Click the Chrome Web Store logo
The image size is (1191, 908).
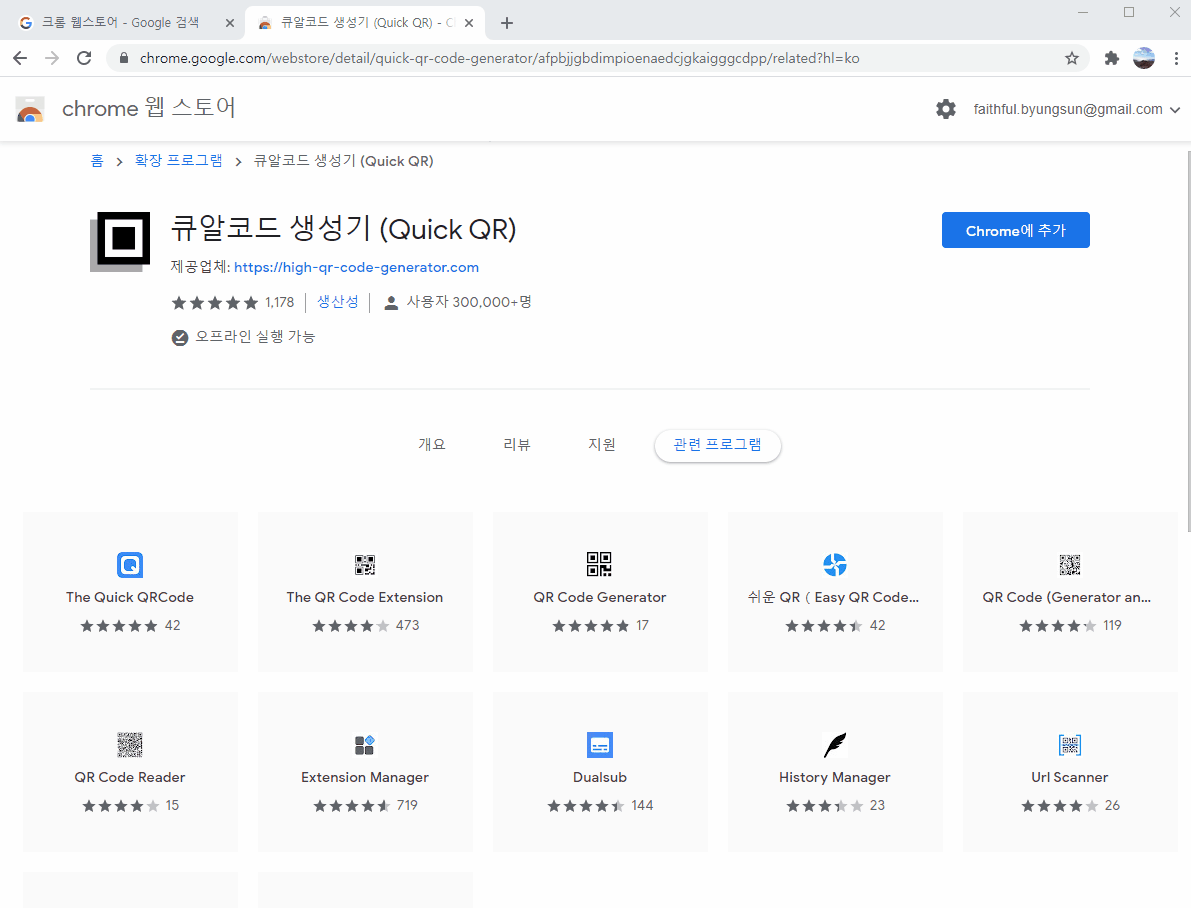click(x=30, y=109)
